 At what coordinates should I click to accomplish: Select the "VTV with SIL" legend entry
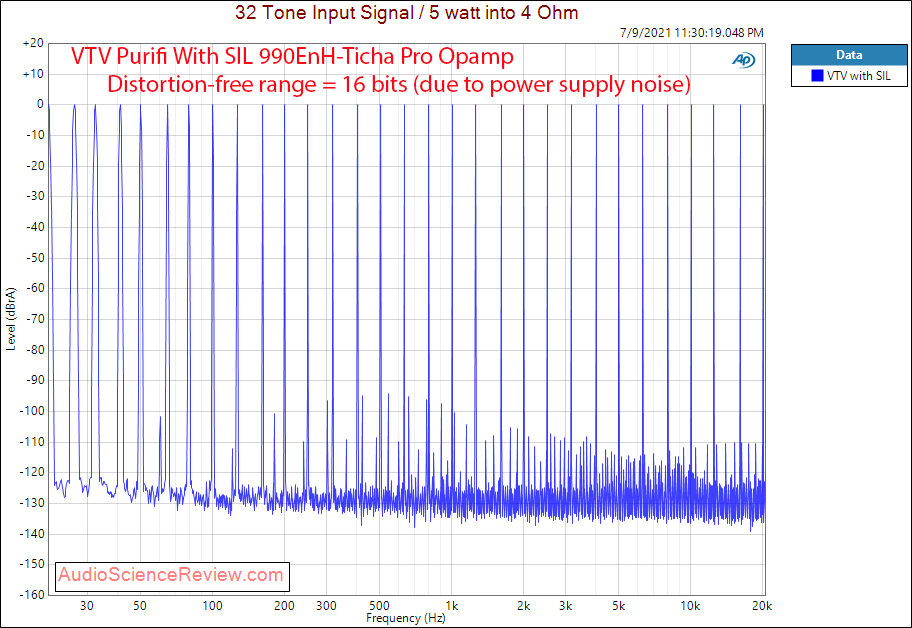coord(849,76)
